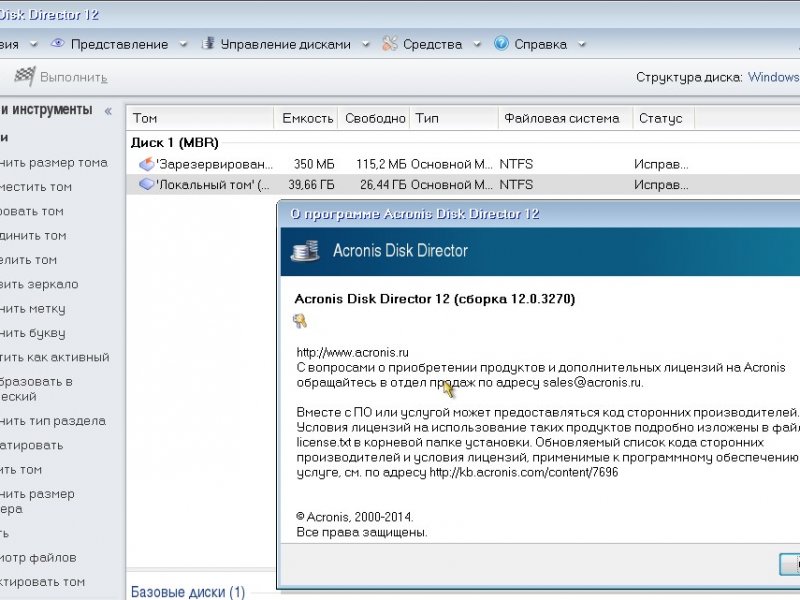This screenshot has height=600, width=800.
Task: Click the 'О программе Acronis Disk Director 12' title bar
Action: tap(540, 214)
